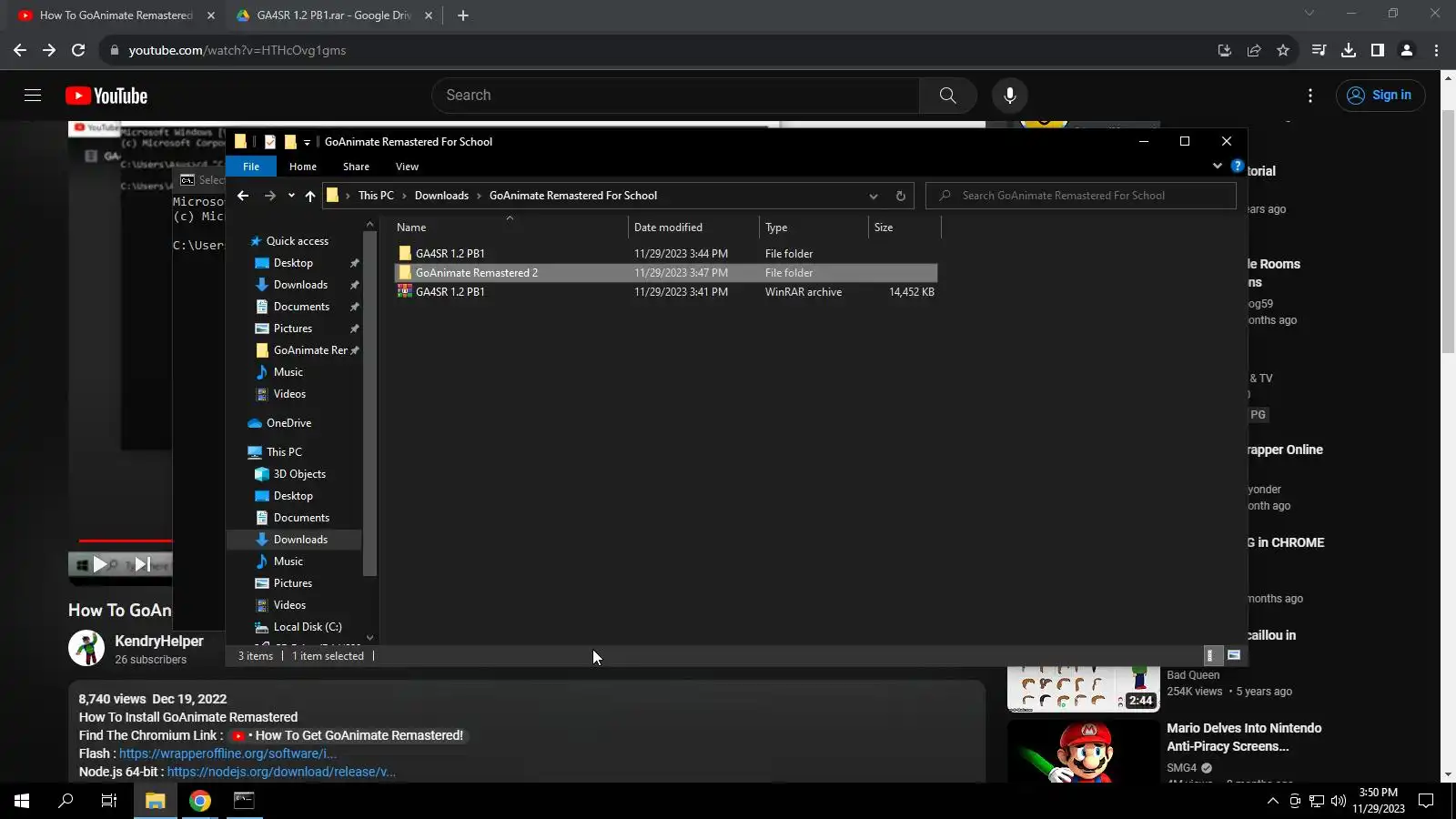This screenshot has width=1456, height=819.
Task: Open recent locations dropdown in File Explorer
Action: (x=291, y=196)
